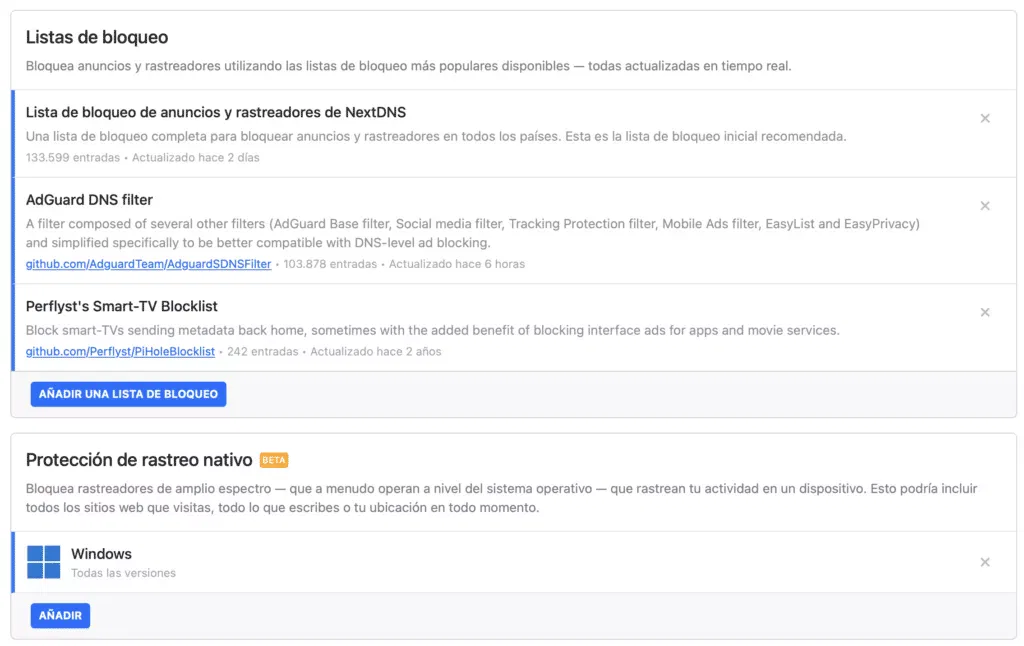
Task: Click the 'Protección de rastreo nativo' heading
Action: [x=139, y=460]
